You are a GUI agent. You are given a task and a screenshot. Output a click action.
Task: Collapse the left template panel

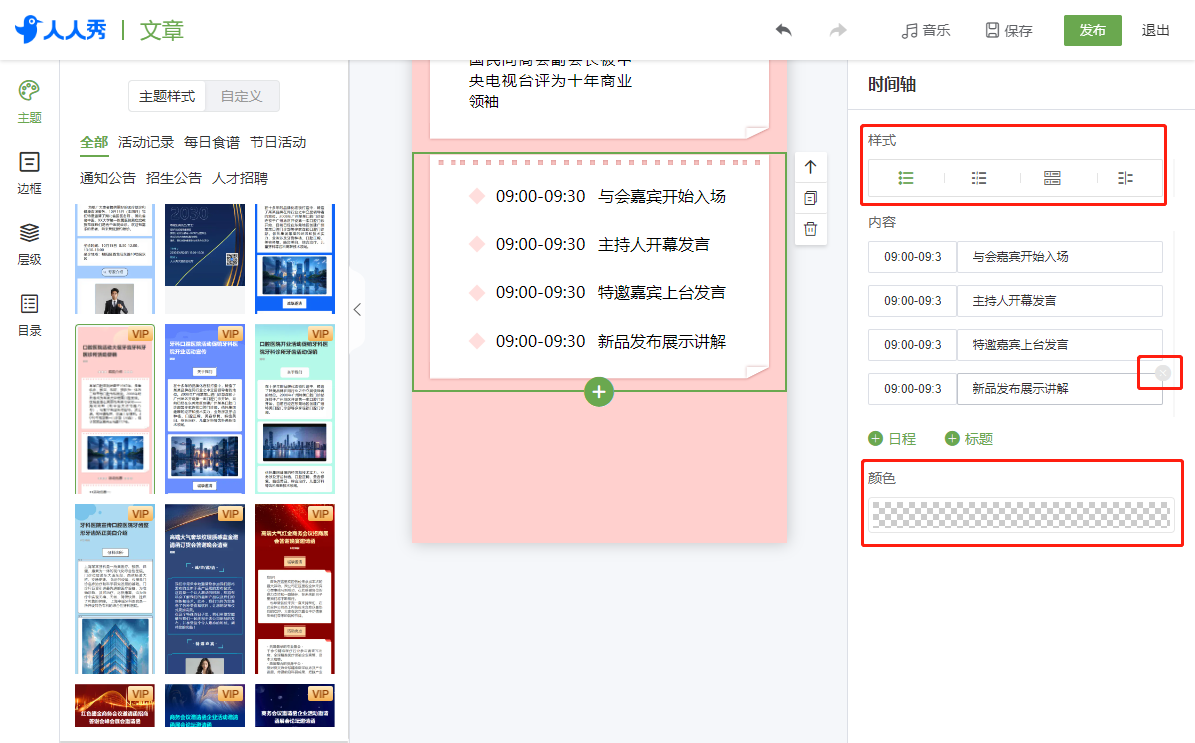[357, 309]
